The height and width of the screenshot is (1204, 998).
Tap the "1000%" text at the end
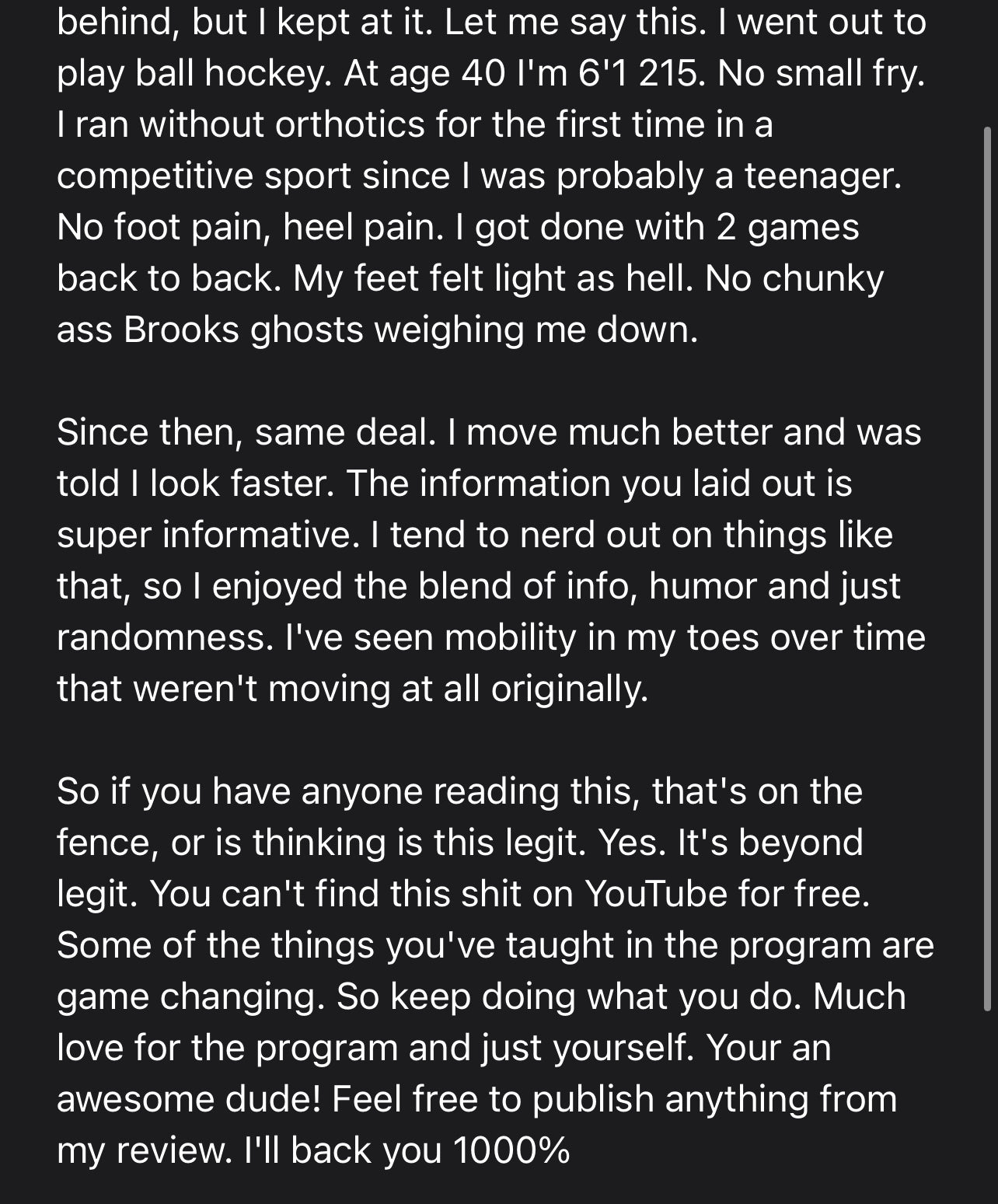511,1150
